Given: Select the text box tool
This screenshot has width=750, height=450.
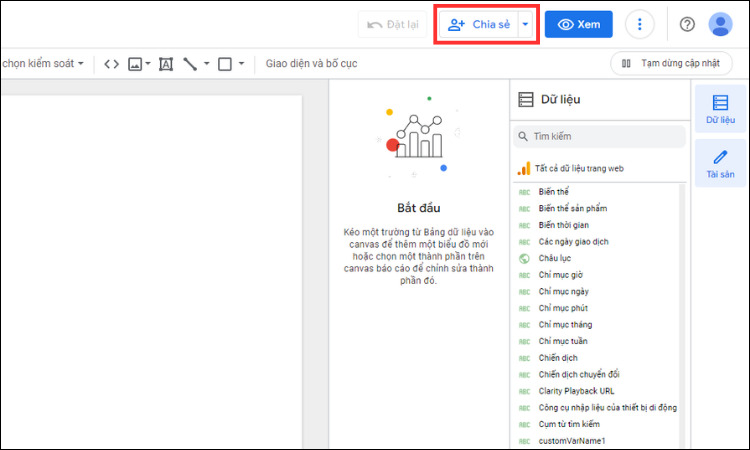Looking at the screenshot, I should click(166, 64).
